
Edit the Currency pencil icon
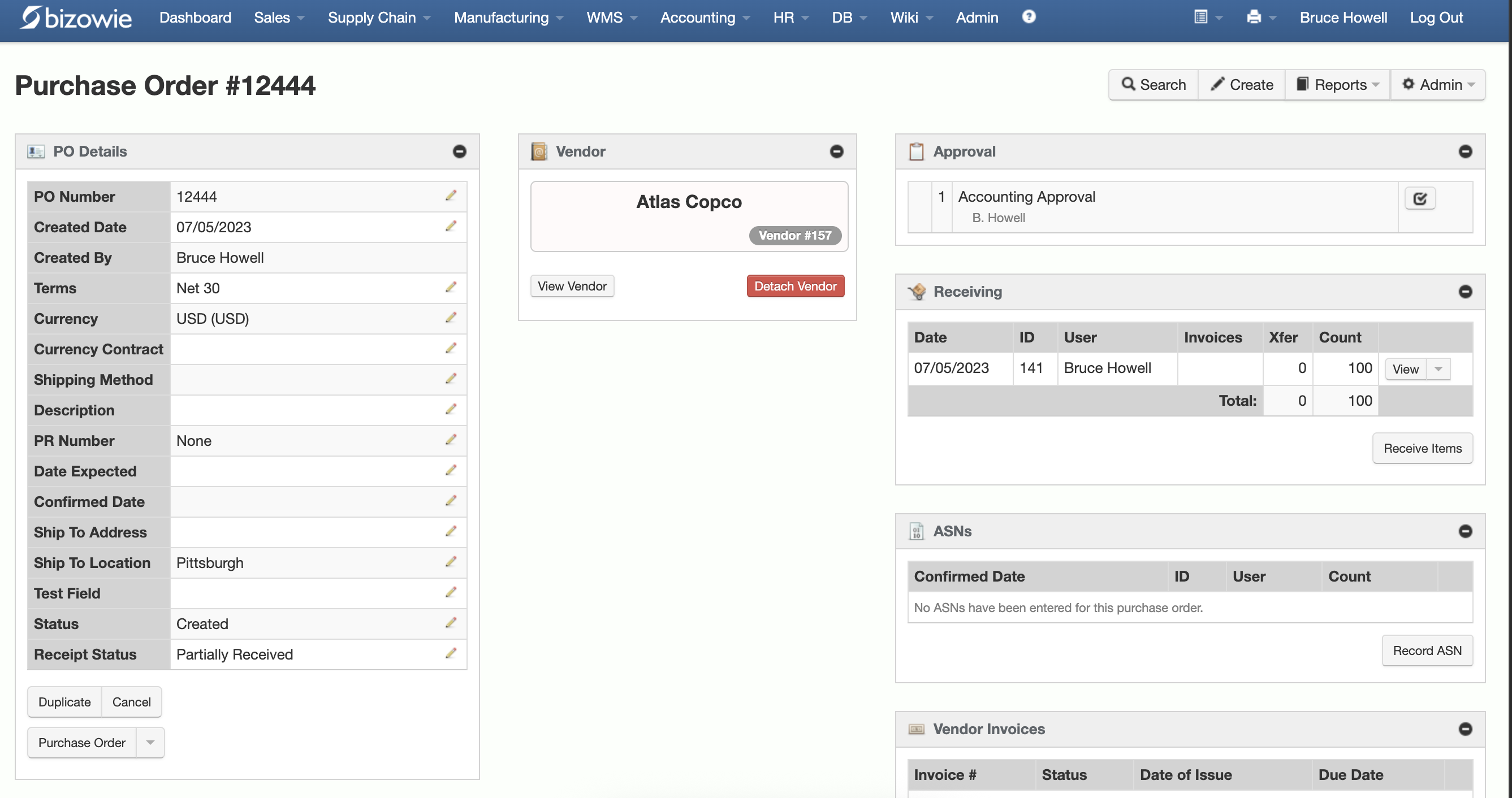click(450, 318)
